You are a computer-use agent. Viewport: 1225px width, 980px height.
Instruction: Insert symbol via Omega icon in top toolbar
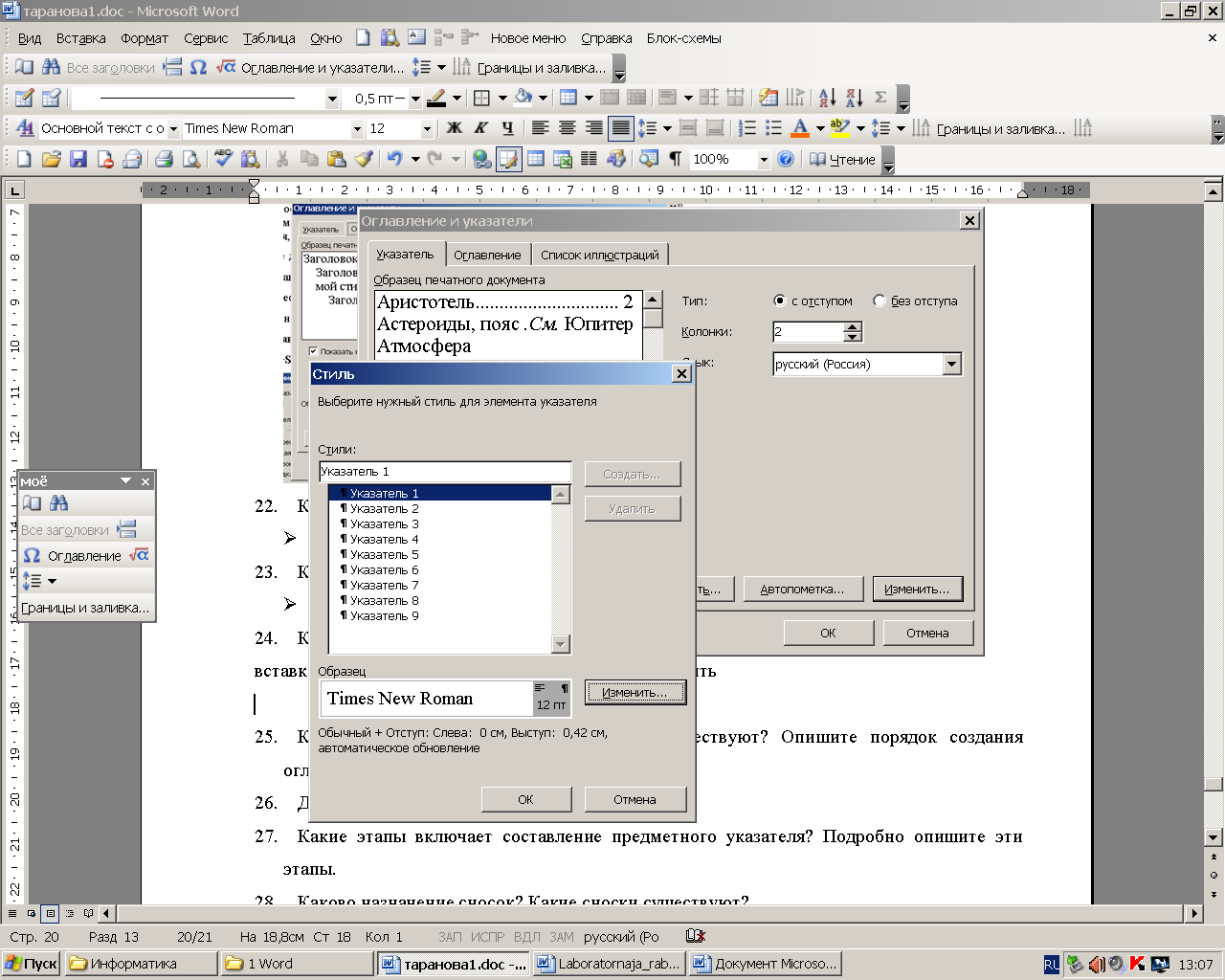click(198, 67)
